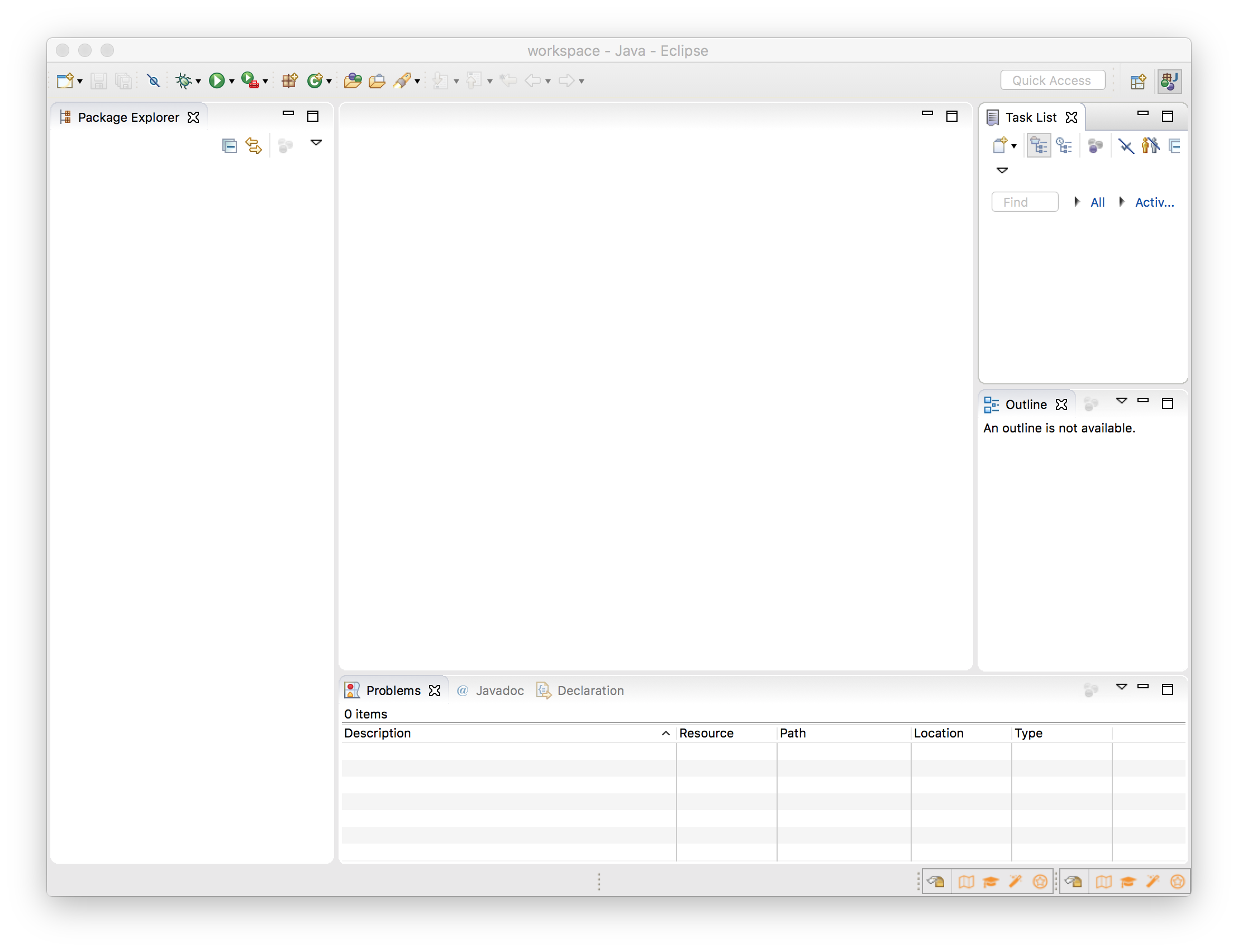Image resolution: width=1238 pixels, height=952 pixels.
Task: Switch to the Java perspective button
Action: coord(1169,80)
